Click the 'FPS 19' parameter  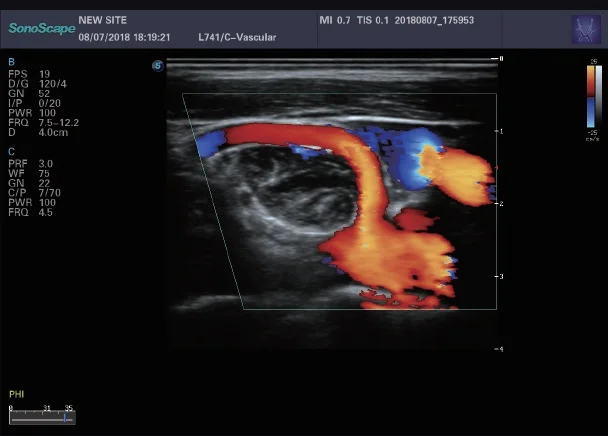coord(29,74)
